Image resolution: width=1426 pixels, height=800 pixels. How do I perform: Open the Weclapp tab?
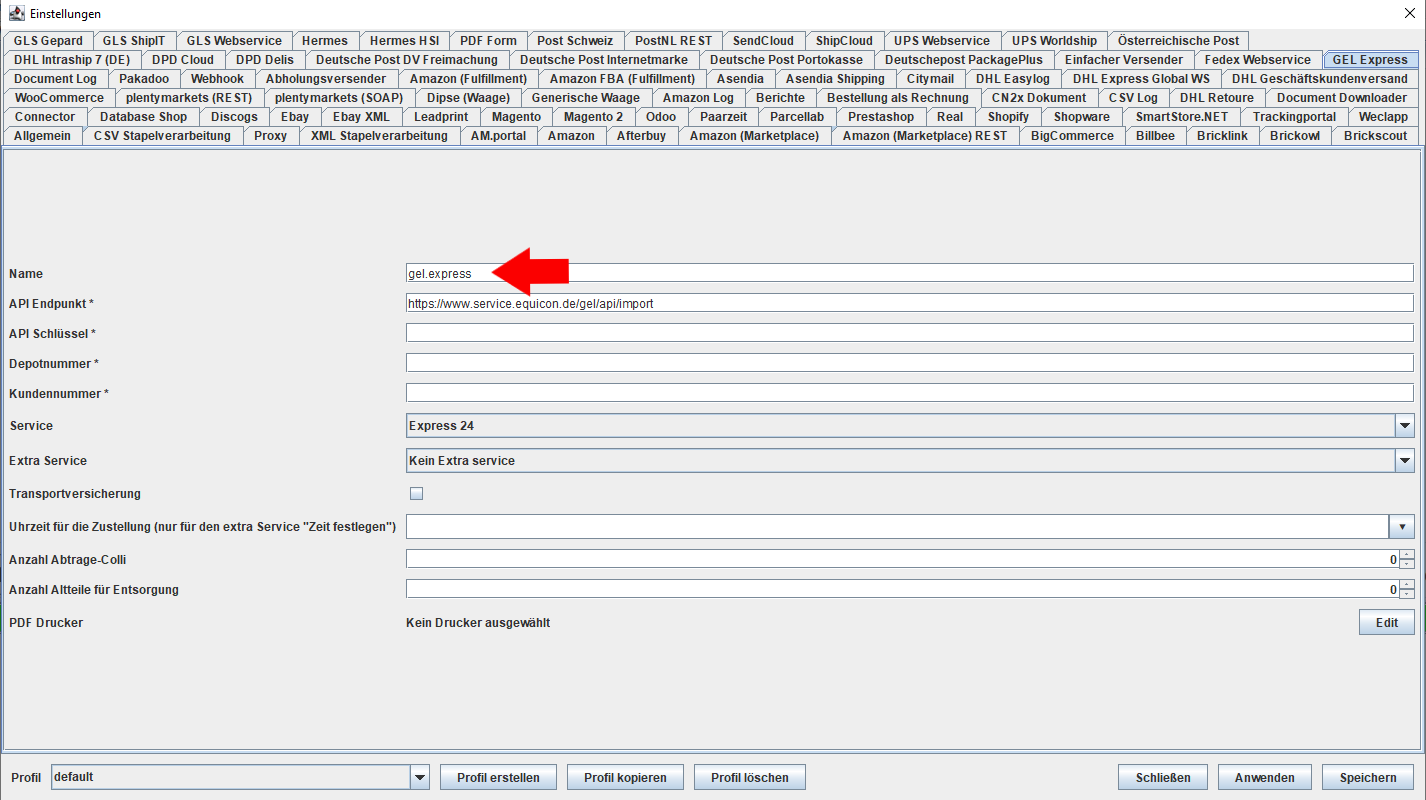coord(1383,117)
